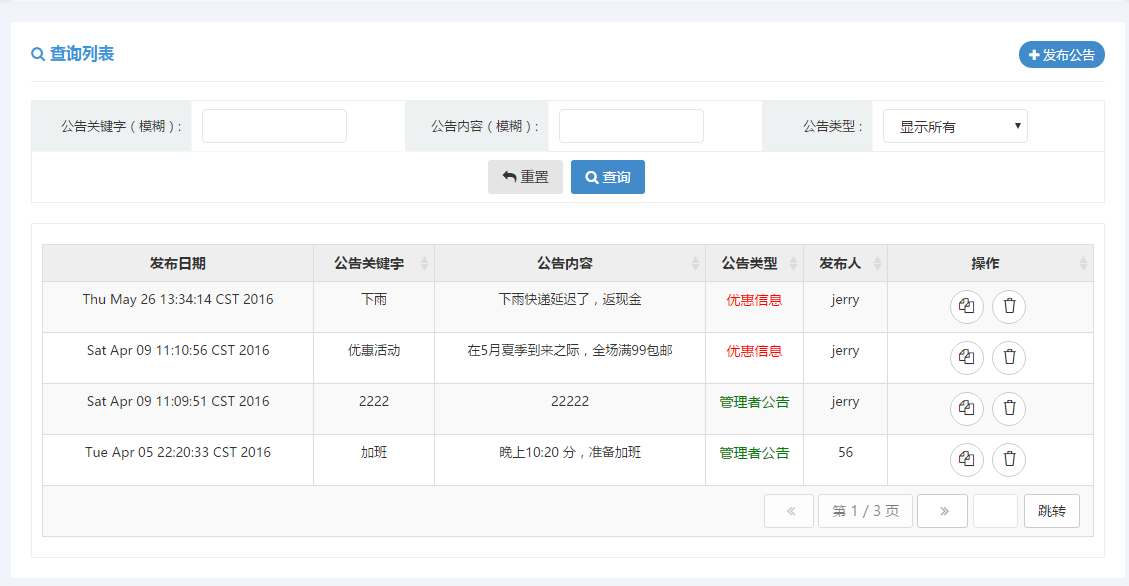The width and height of the screenshot is (1129, 586).
Task: Click the date Thu May 26 13:34:14 CST 2016
Action: 178,299
